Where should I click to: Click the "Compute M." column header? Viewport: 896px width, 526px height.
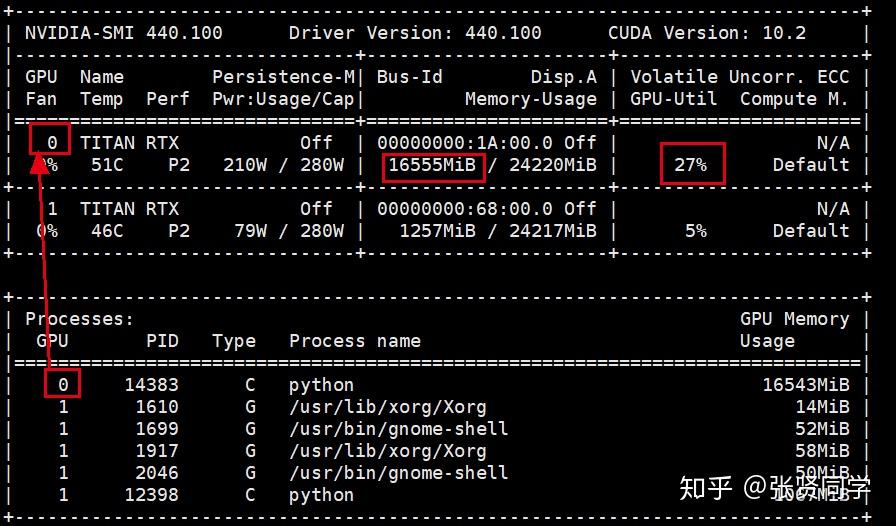[x=794, y=99]
